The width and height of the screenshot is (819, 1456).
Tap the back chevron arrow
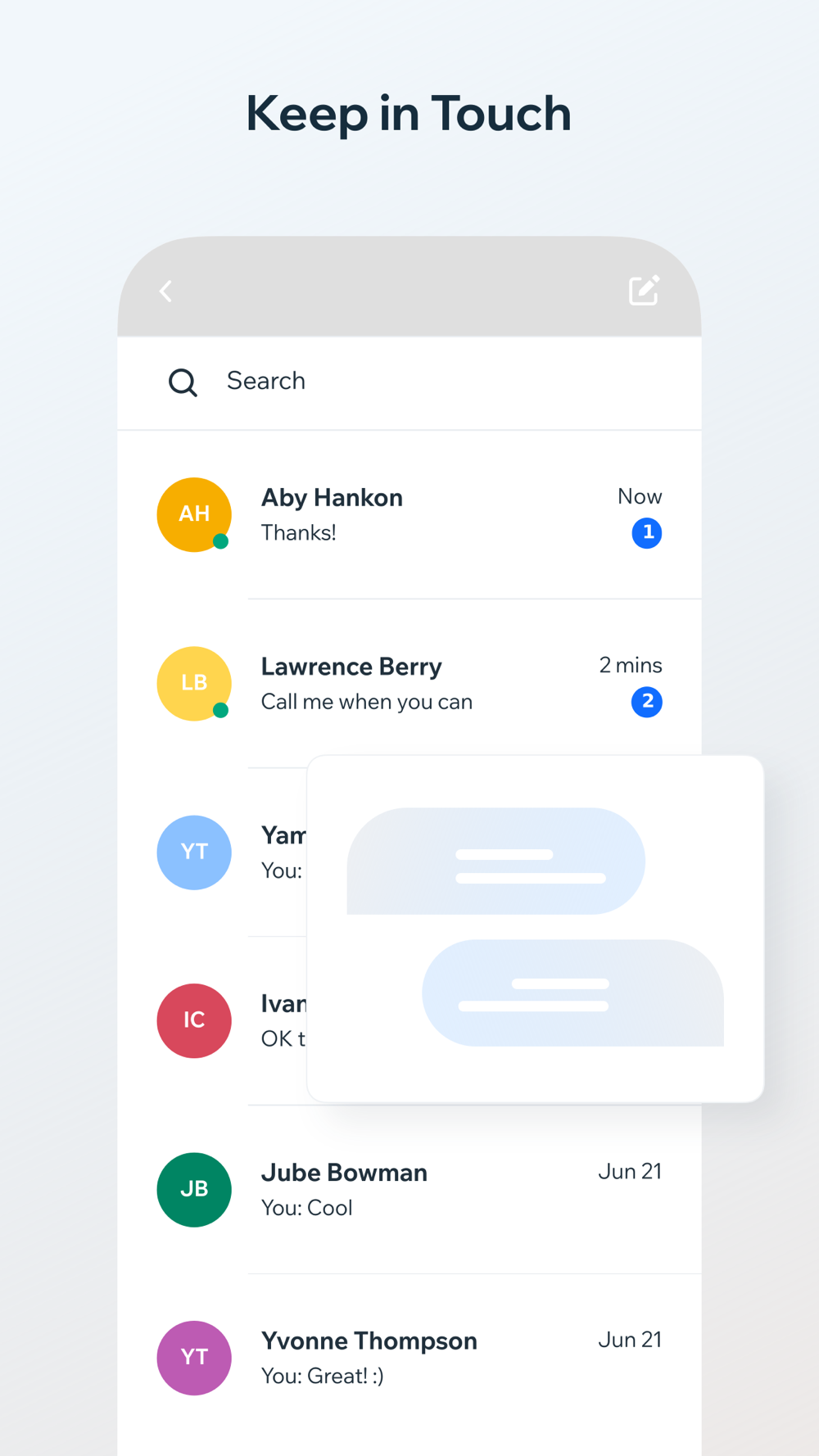[x=166, y=291]
